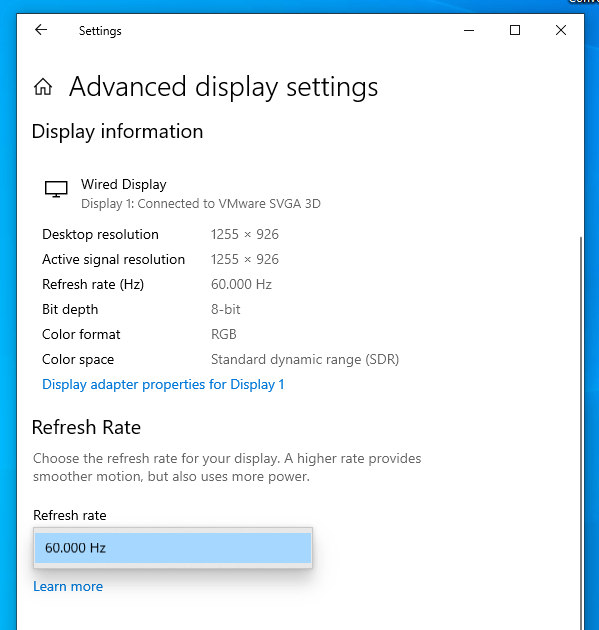Click the Wired Display name

[x=124, y=184]
